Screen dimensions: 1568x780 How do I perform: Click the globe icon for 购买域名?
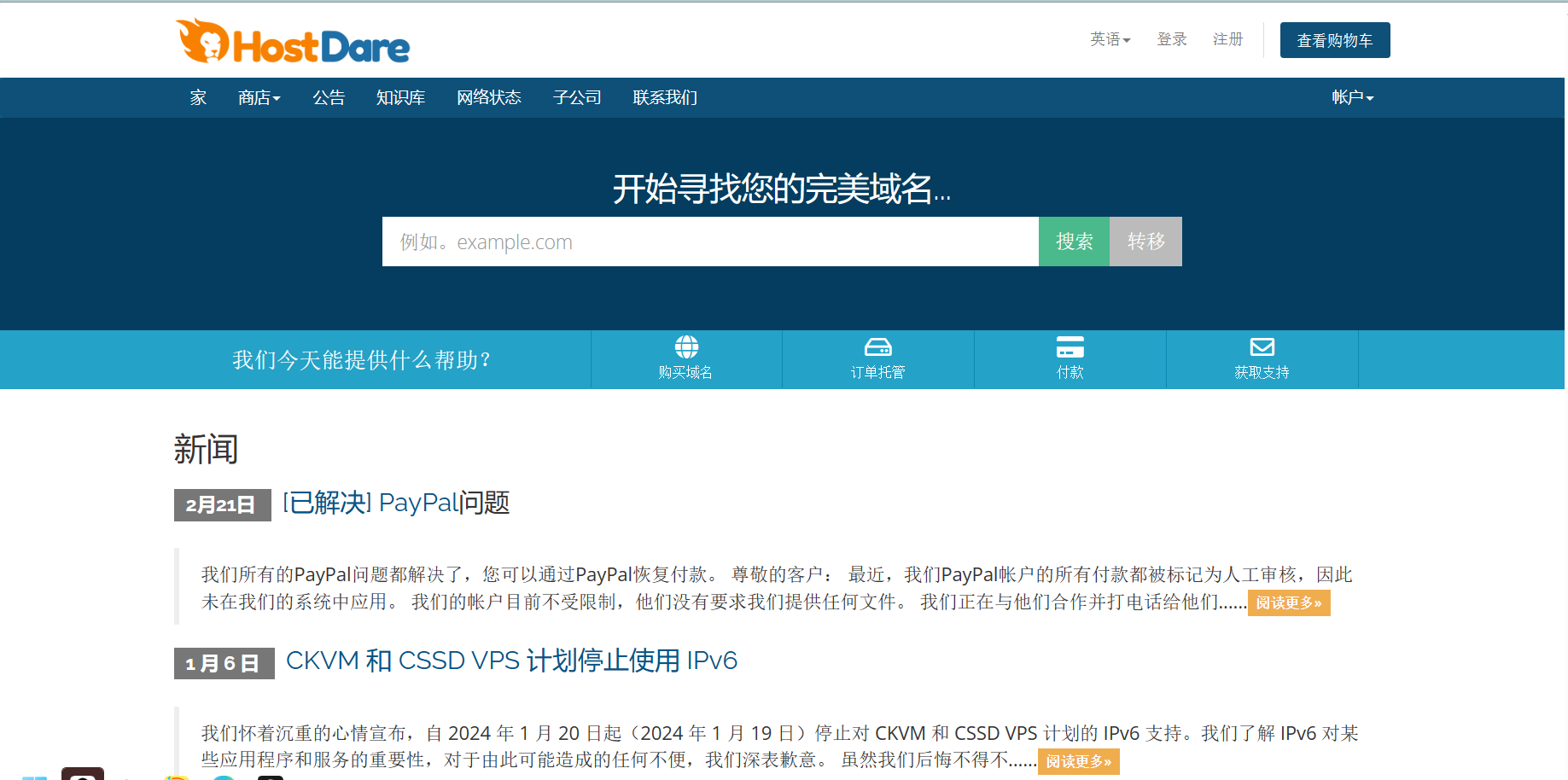click(686, 347)
